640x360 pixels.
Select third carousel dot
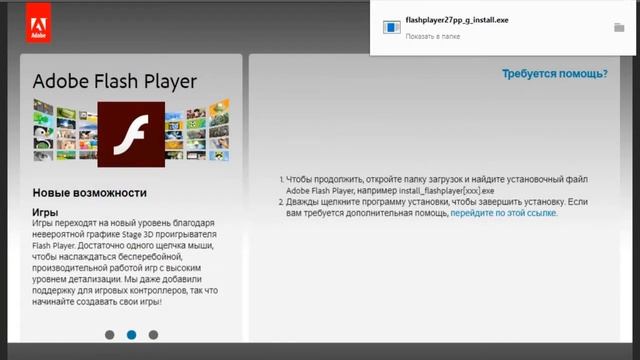point(153,335)
